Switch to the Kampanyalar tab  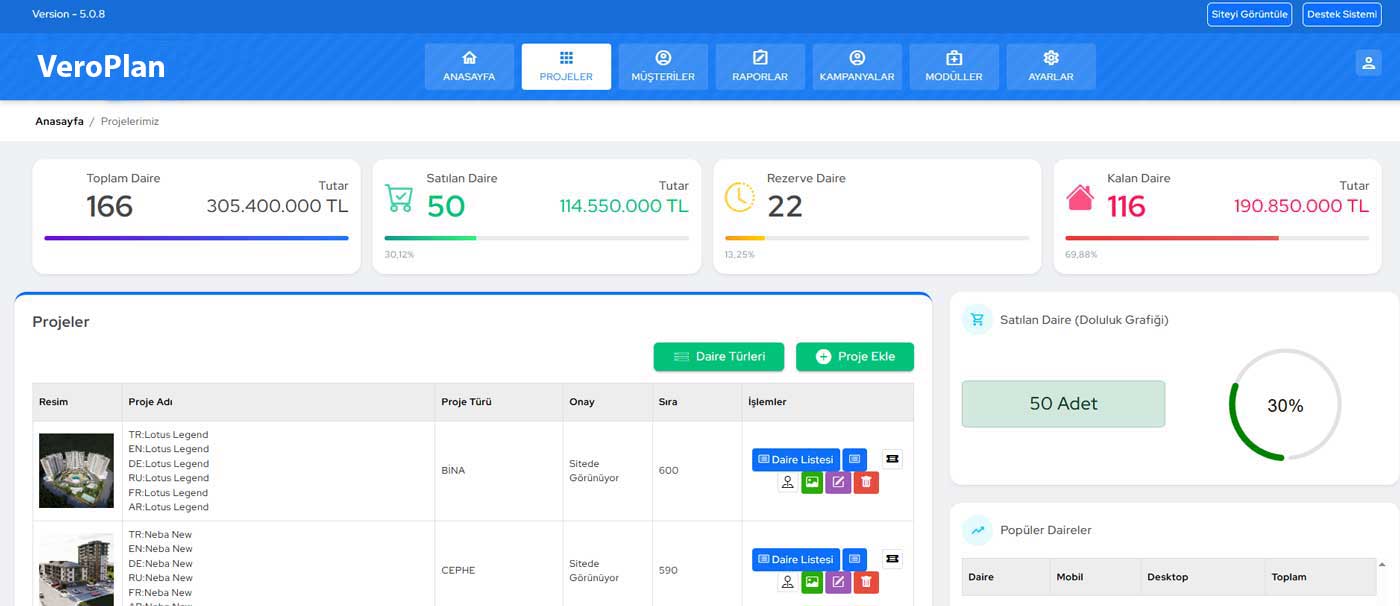point(857,67)
